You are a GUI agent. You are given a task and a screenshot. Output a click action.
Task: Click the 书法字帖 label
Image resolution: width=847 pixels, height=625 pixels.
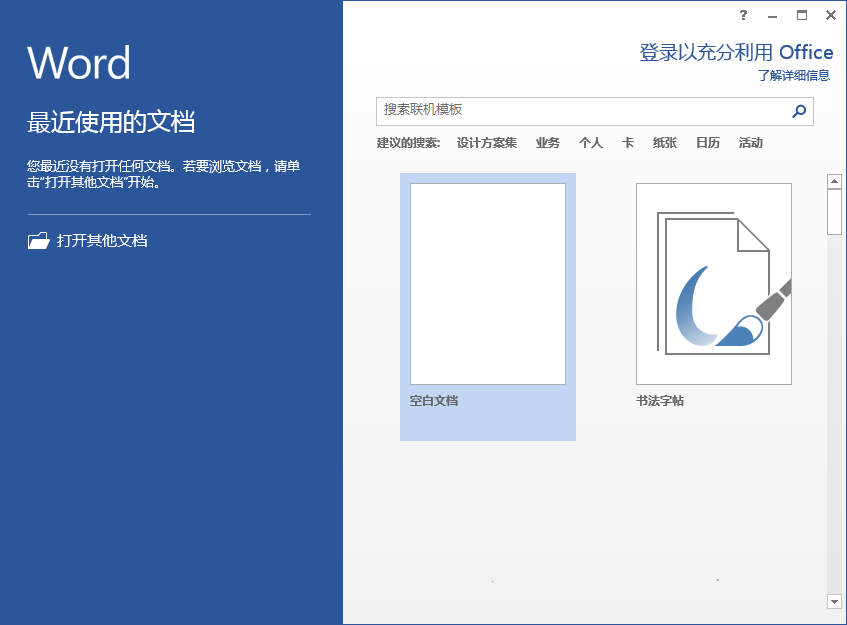pos(660,401)
